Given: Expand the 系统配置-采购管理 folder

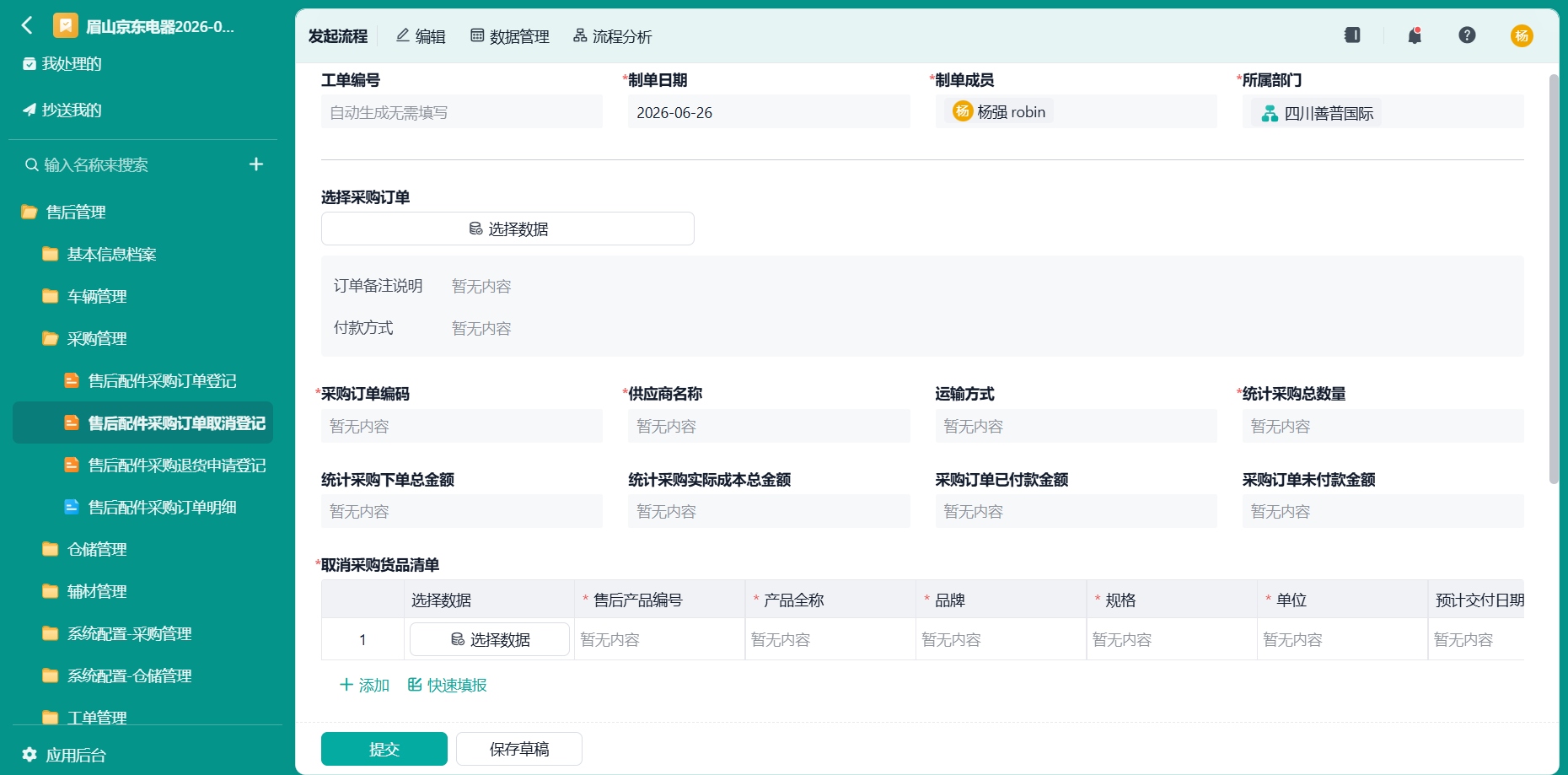Looking at the screenshot, I should [x=51, y=633].
